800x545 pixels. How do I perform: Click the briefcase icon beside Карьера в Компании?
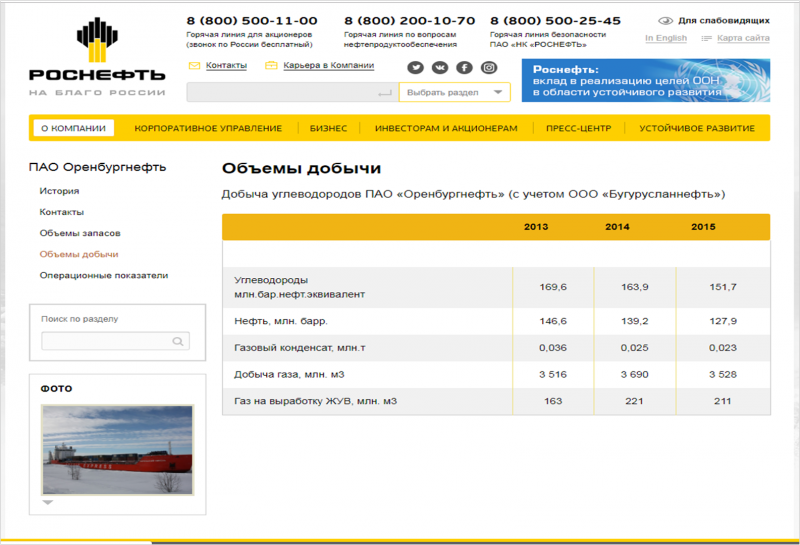tap(271, 65)
